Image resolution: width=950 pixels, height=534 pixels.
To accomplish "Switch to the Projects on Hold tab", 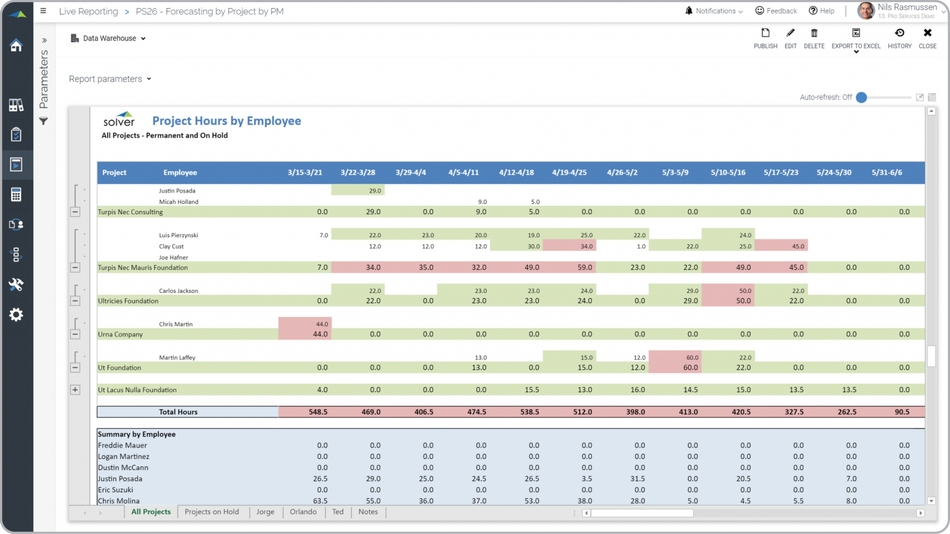I will [212, 512].
